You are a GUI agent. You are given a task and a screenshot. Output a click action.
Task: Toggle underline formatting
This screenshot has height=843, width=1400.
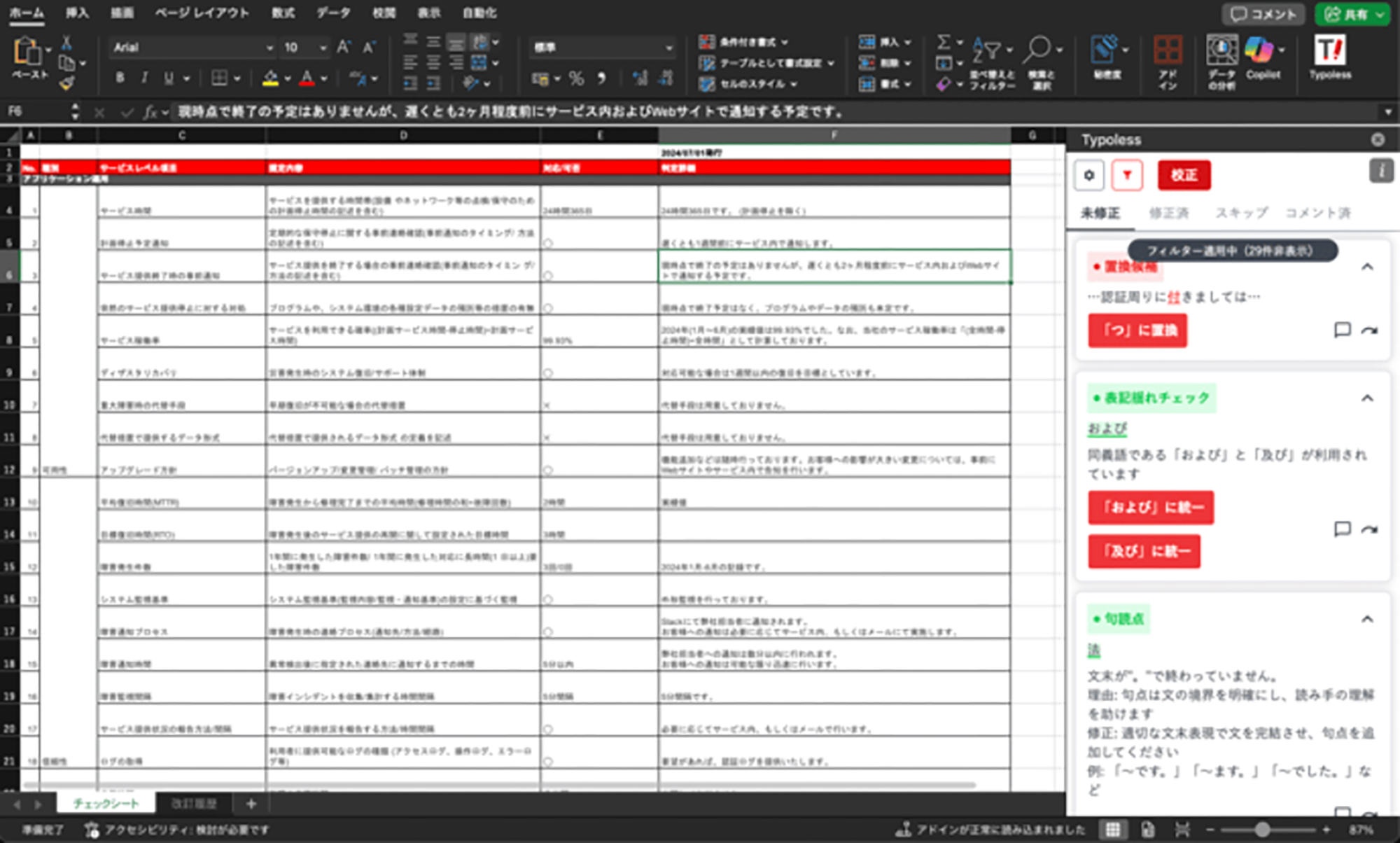(167, 78)
